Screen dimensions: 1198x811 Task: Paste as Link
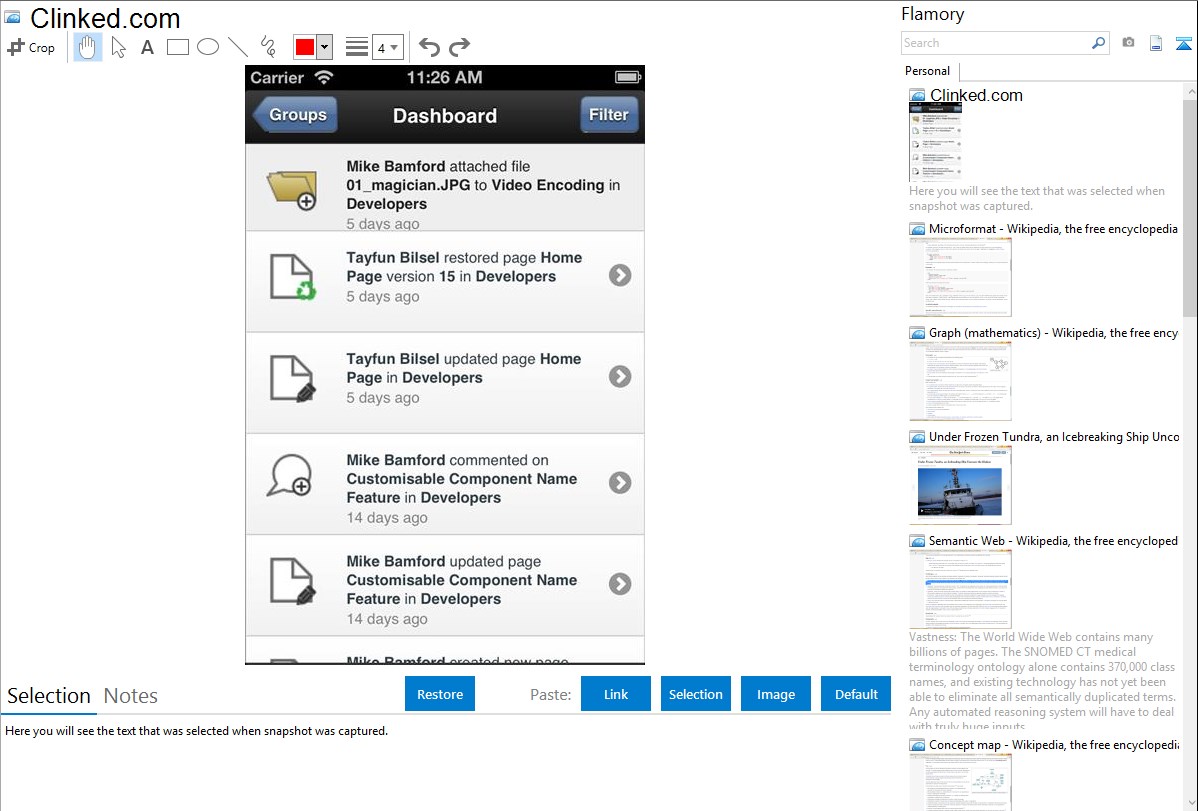(x=616, y=694)
